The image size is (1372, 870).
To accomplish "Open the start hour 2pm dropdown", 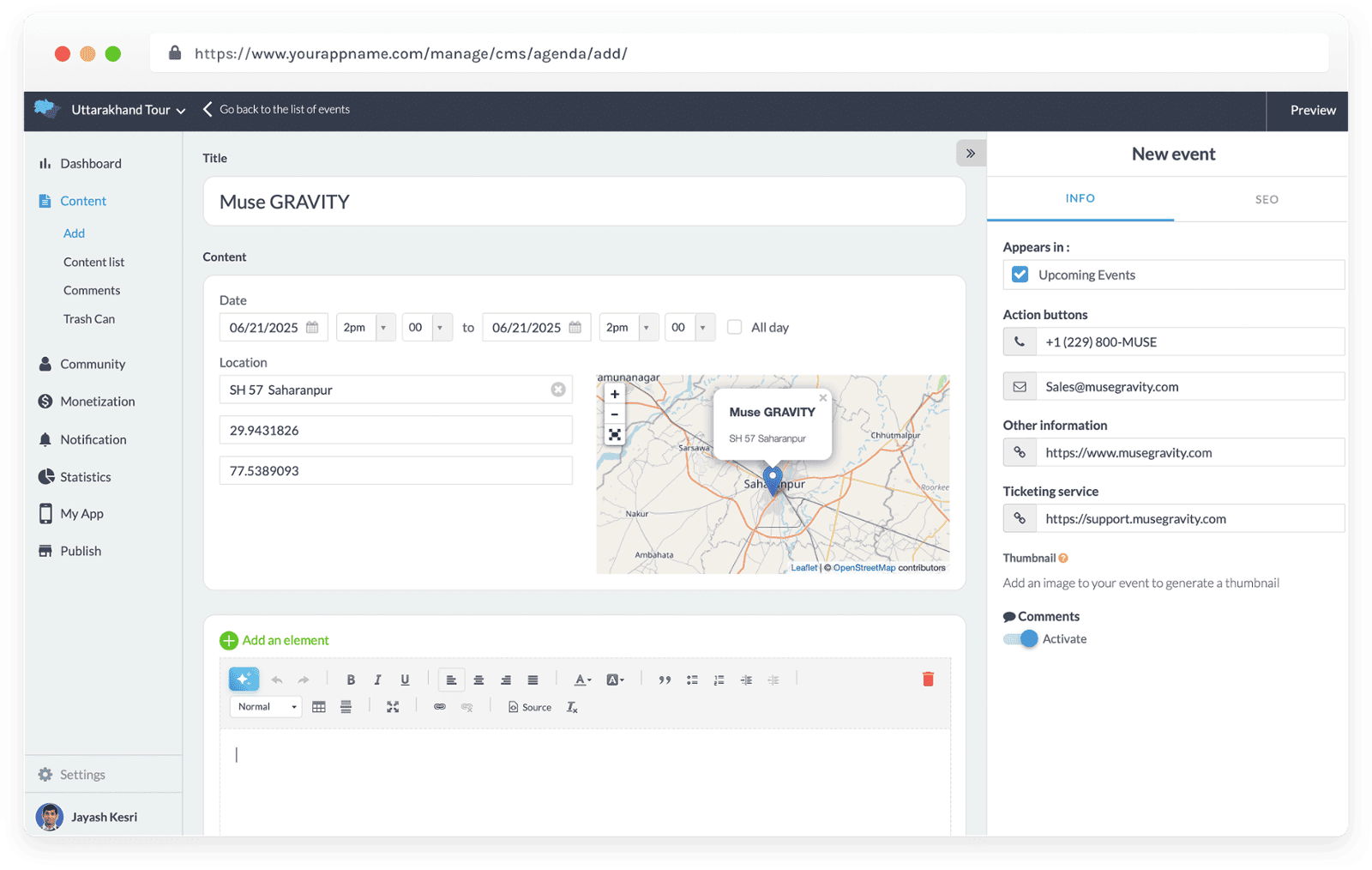I will pos(366,328).
